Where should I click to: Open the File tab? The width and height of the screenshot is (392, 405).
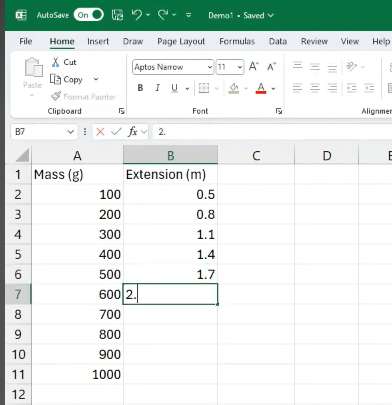pyautogui.click(x=26, y=41)
